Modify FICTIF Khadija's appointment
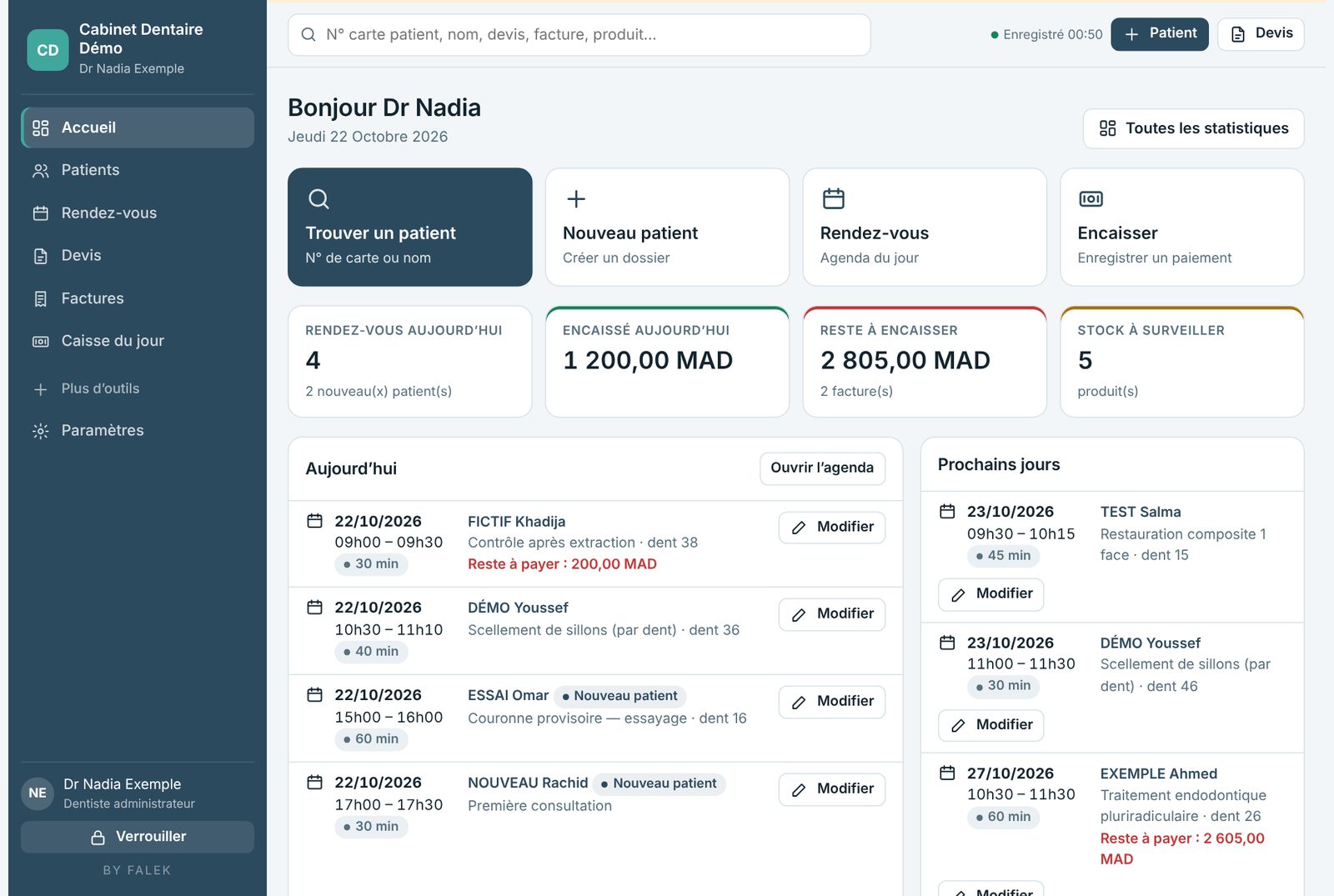 (x=832, y=528)
